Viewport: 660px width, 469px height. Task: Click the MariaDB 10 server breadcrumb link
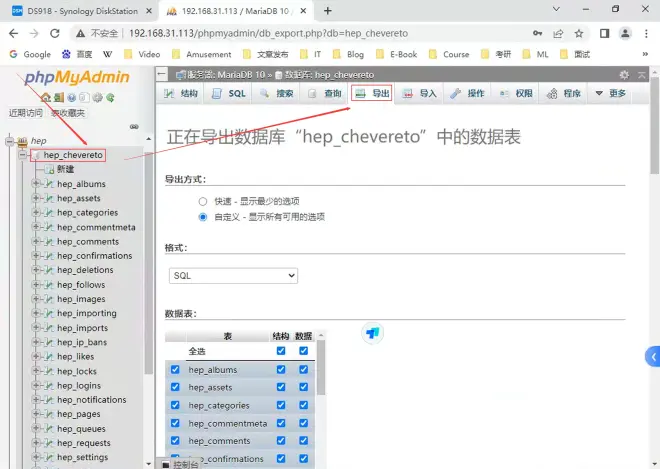pyautogui.click(x=226, y=75)
